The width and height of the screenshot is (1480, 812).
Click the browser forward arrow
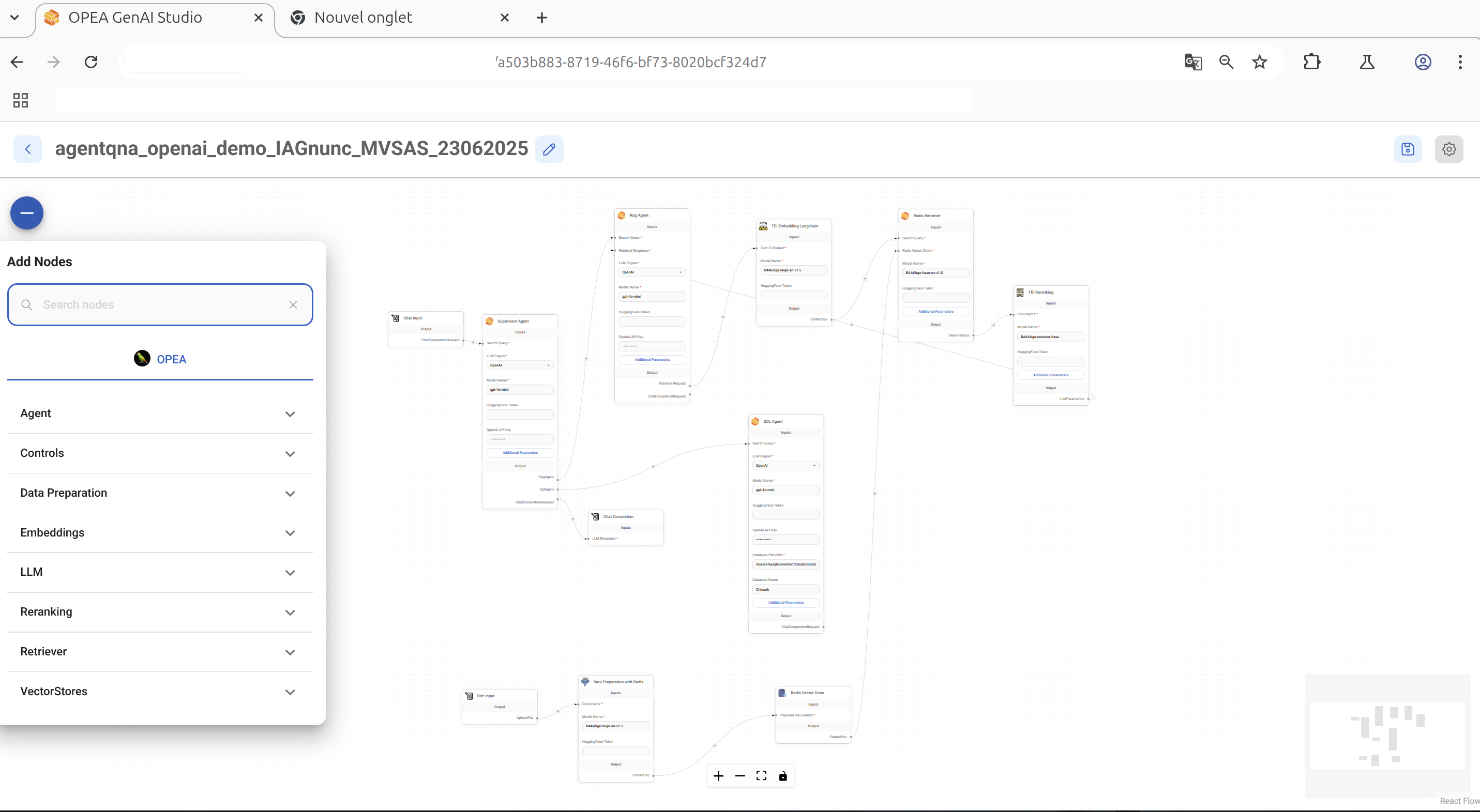click(x=53, y=62)
